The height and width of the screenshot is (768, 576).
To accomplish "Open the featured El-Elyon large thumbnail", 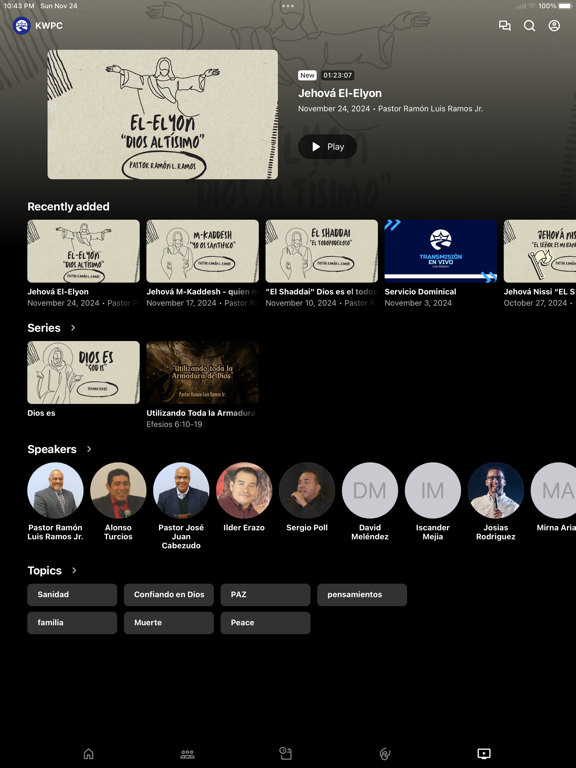I will tap(163, 115).
